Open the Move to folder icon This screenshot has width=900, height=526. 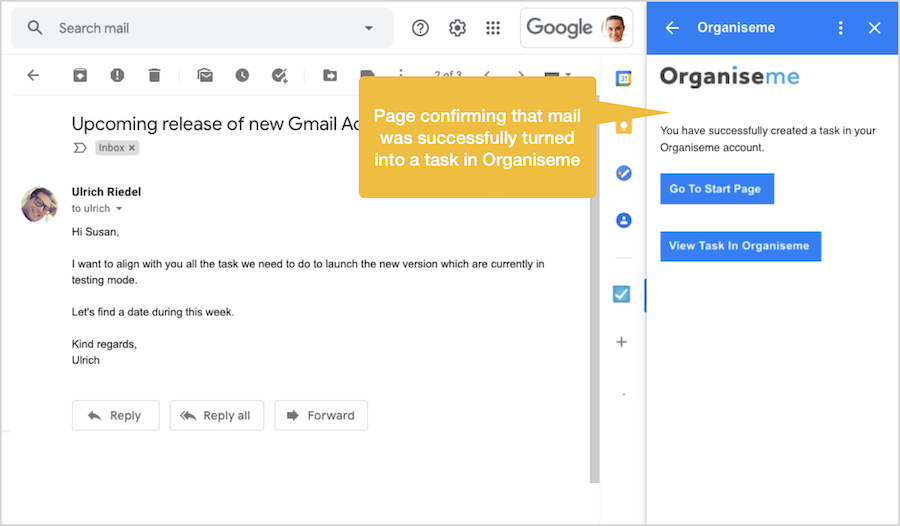click(x=330, y=75)
